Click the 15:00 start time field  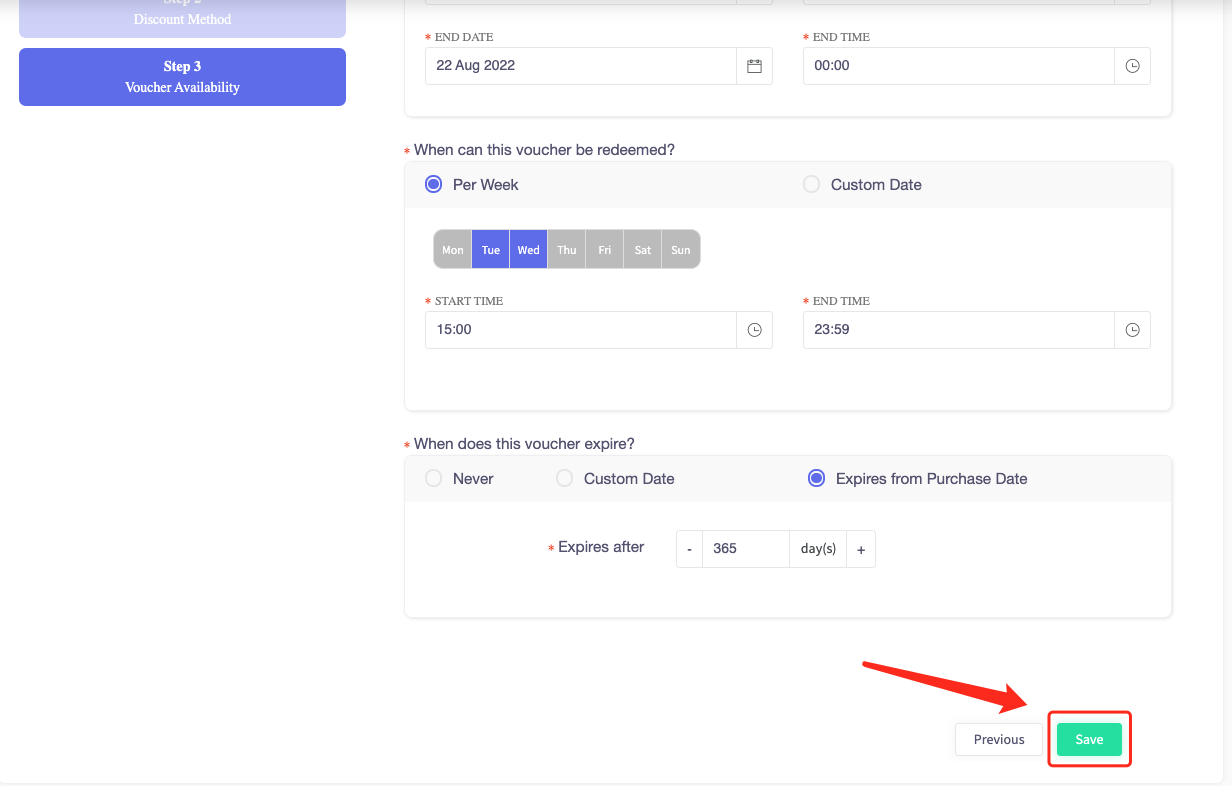click(x=581, y=330)
